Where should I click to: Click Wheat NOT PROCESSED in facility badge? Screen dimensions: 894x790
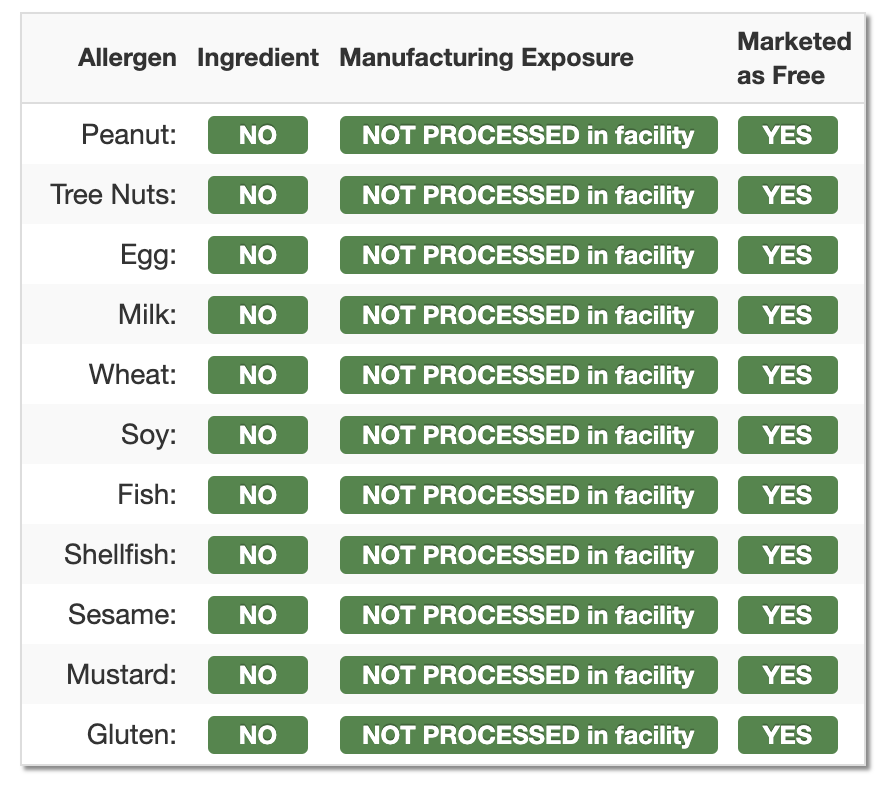tap(529, 375)
